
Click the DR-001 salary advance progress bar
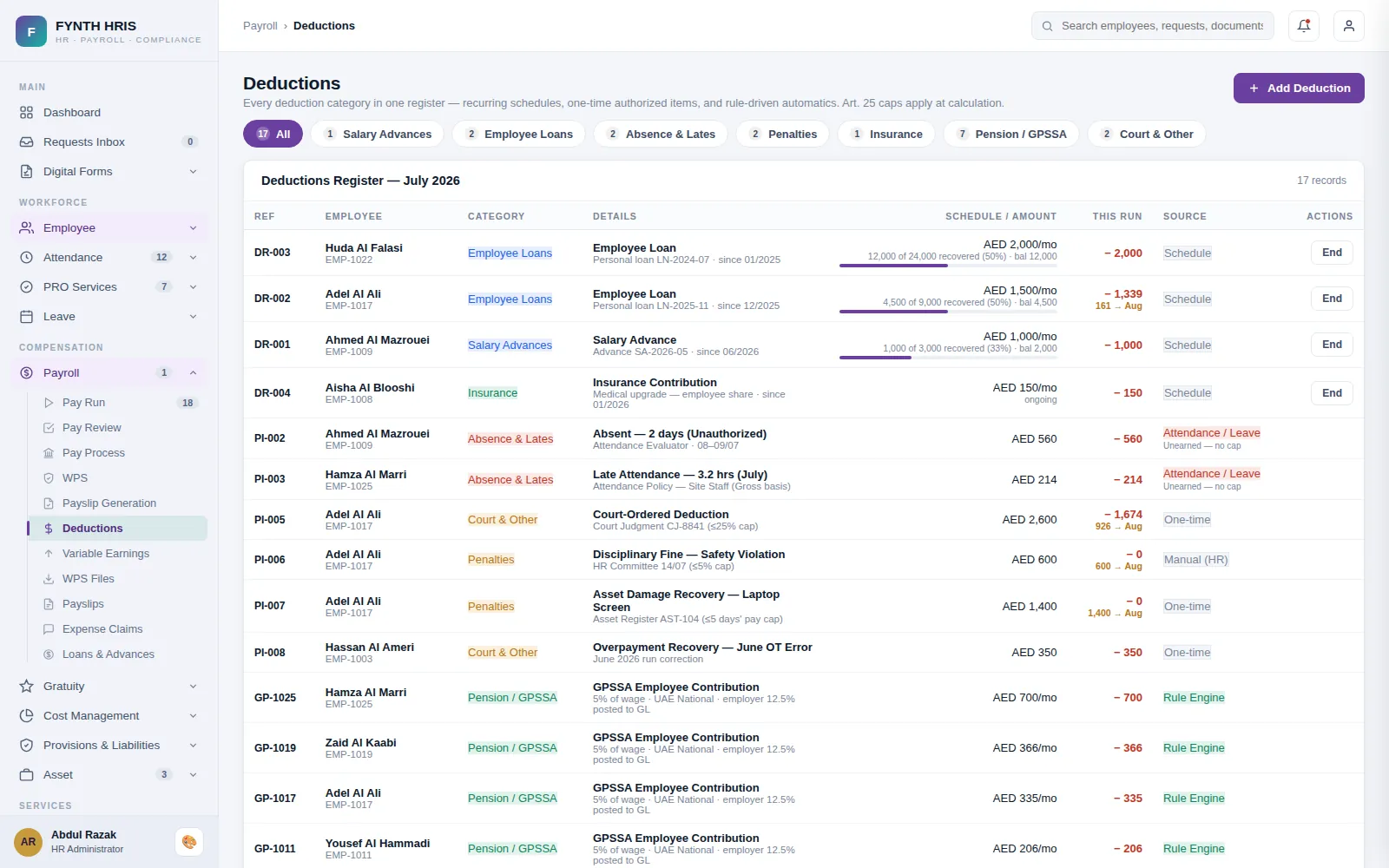(x=948, y=358)
